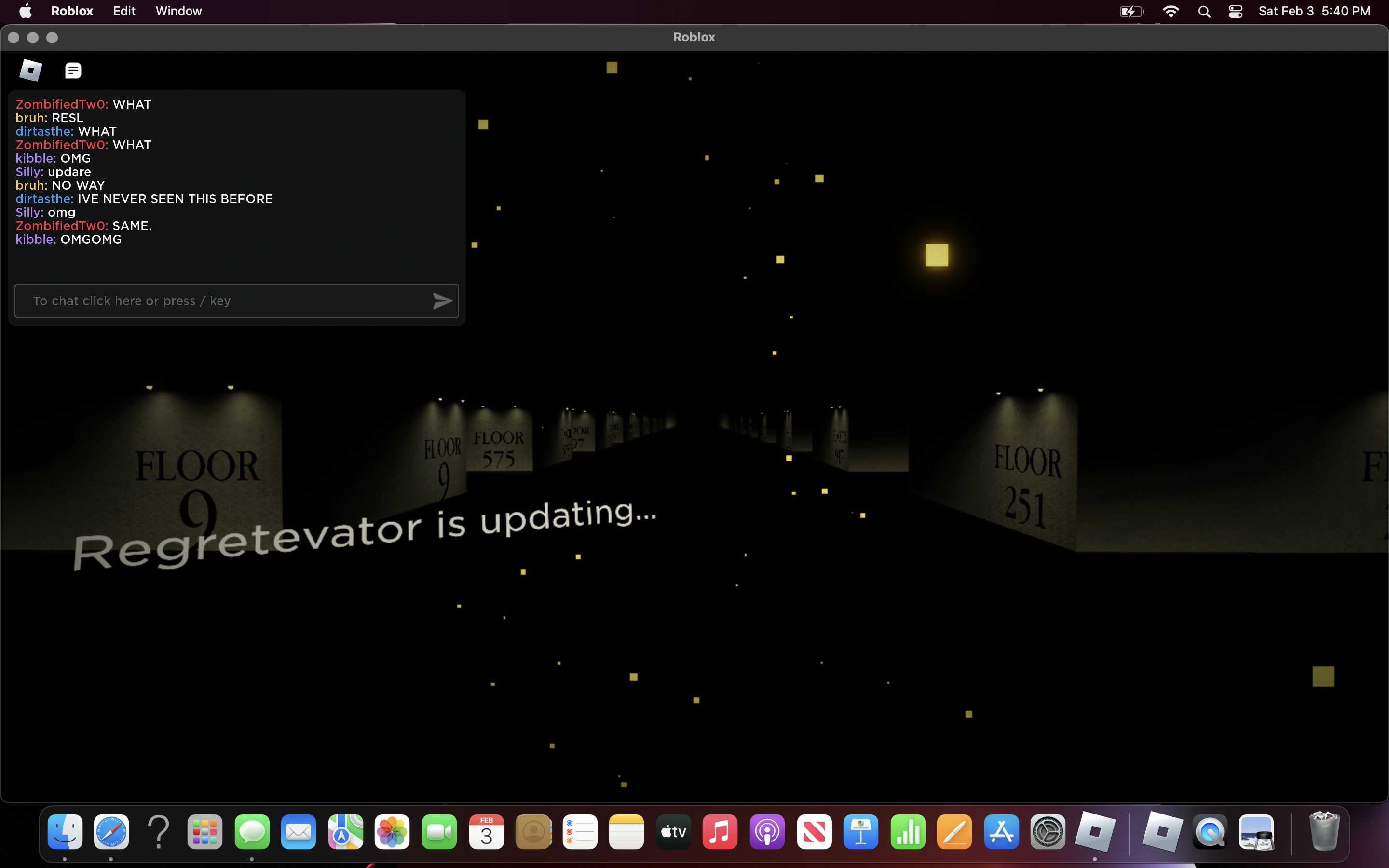Launch Safari from the dock

click(x=111, y=832)
